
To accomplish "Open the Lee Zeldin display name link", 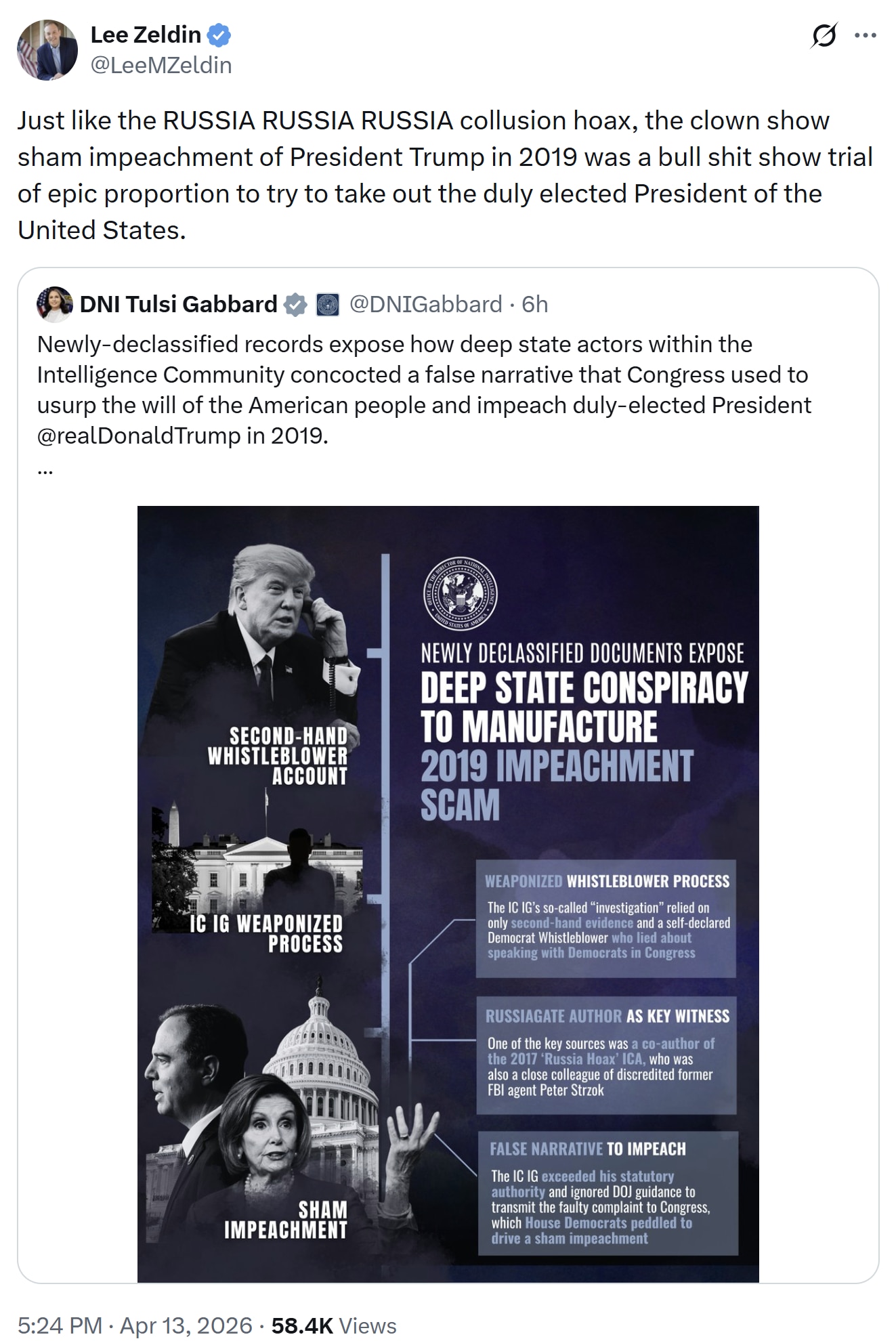I will [x=146, y=35].
